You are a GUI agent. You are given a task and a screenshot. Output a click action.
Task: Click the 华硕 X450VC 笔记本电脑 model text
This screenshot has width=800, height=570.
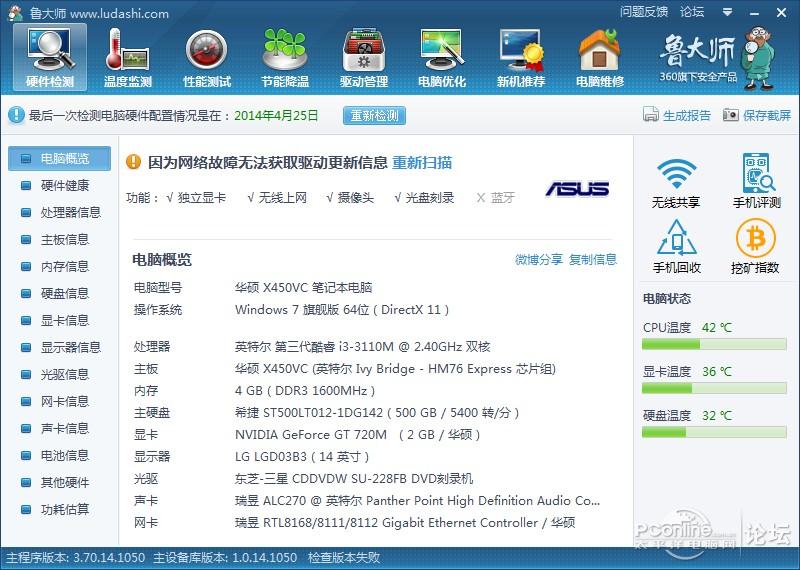[304, 288]
